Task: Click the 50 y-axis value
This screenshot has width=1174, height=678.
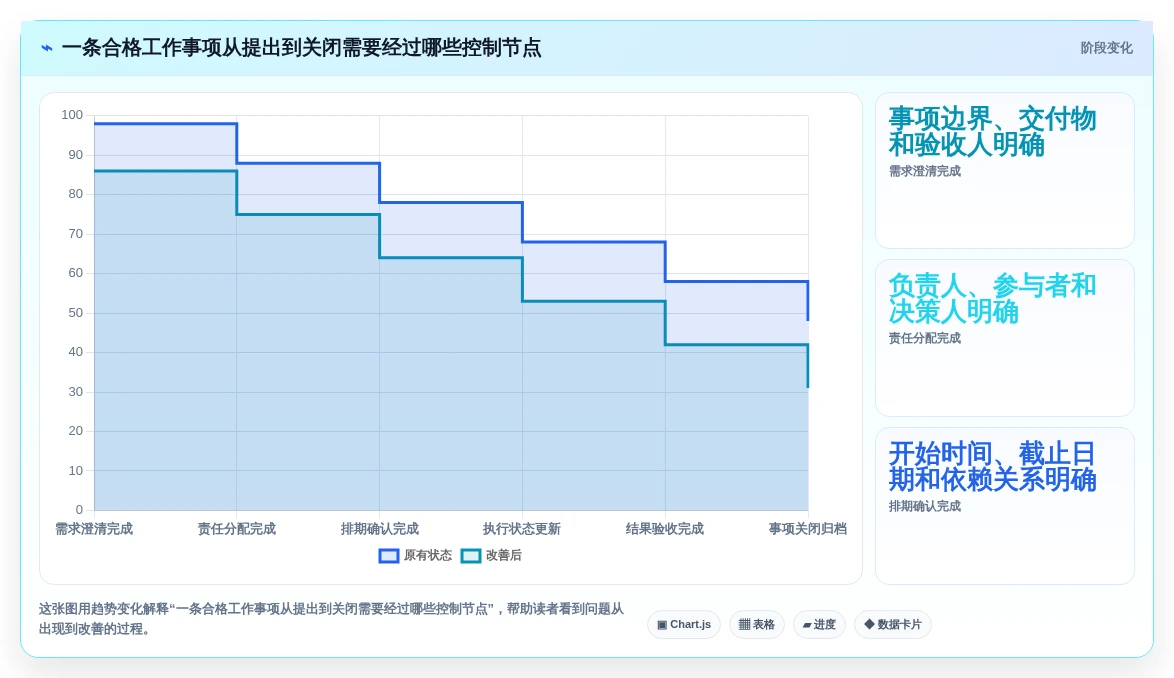Action: (76, 313)
